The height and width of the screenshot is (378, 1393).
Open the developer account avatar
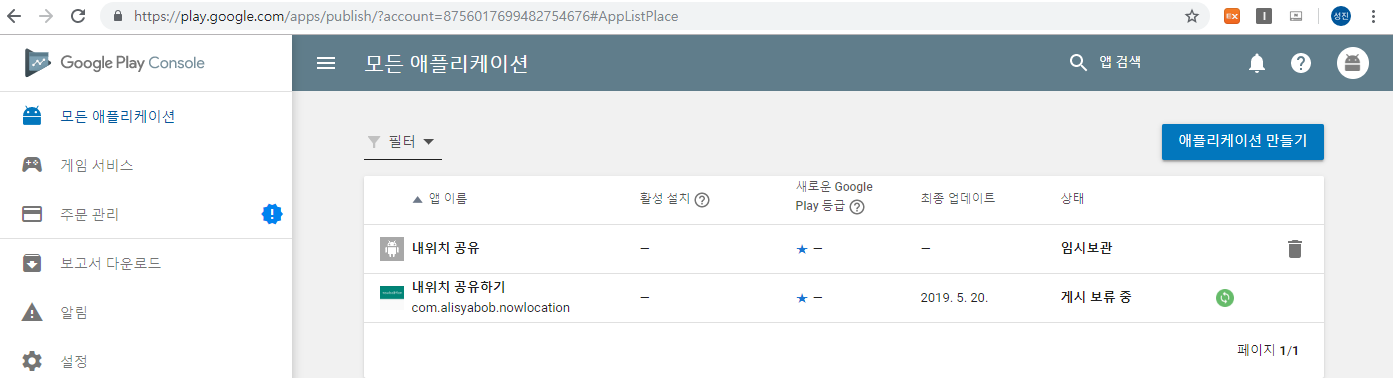[x=1353, y=63]
